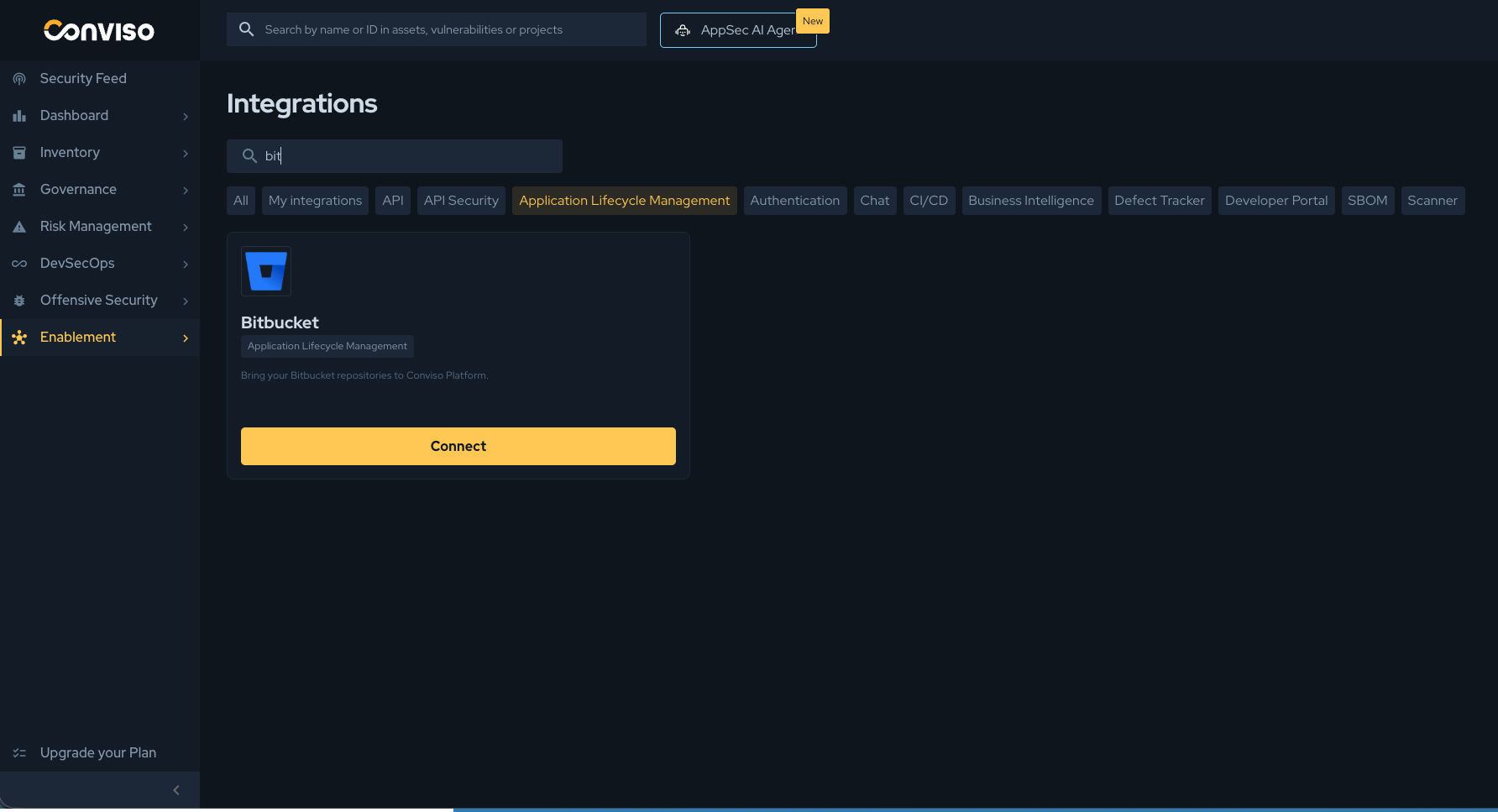Viewport: 1498px width, 812px height.
Task: Filter by Defect Tracker category
Action: tap(1160, 201)
